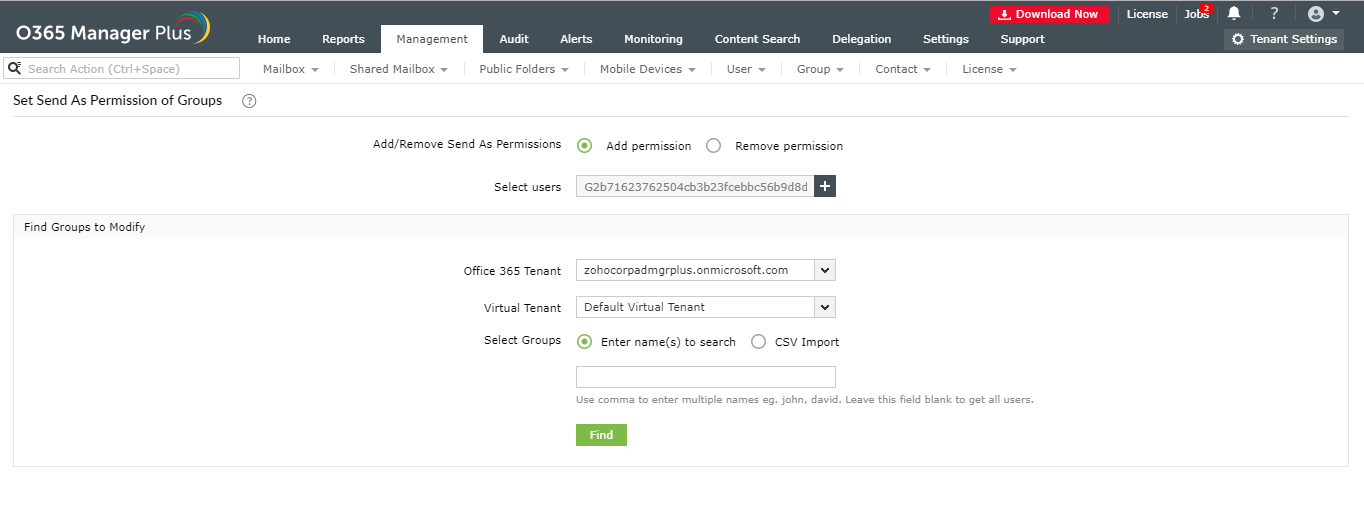Viewport: 1364px width, 512px height.
Task: Expand the User management dropdown
Action: pyautogui.click(x=746, y=69)
